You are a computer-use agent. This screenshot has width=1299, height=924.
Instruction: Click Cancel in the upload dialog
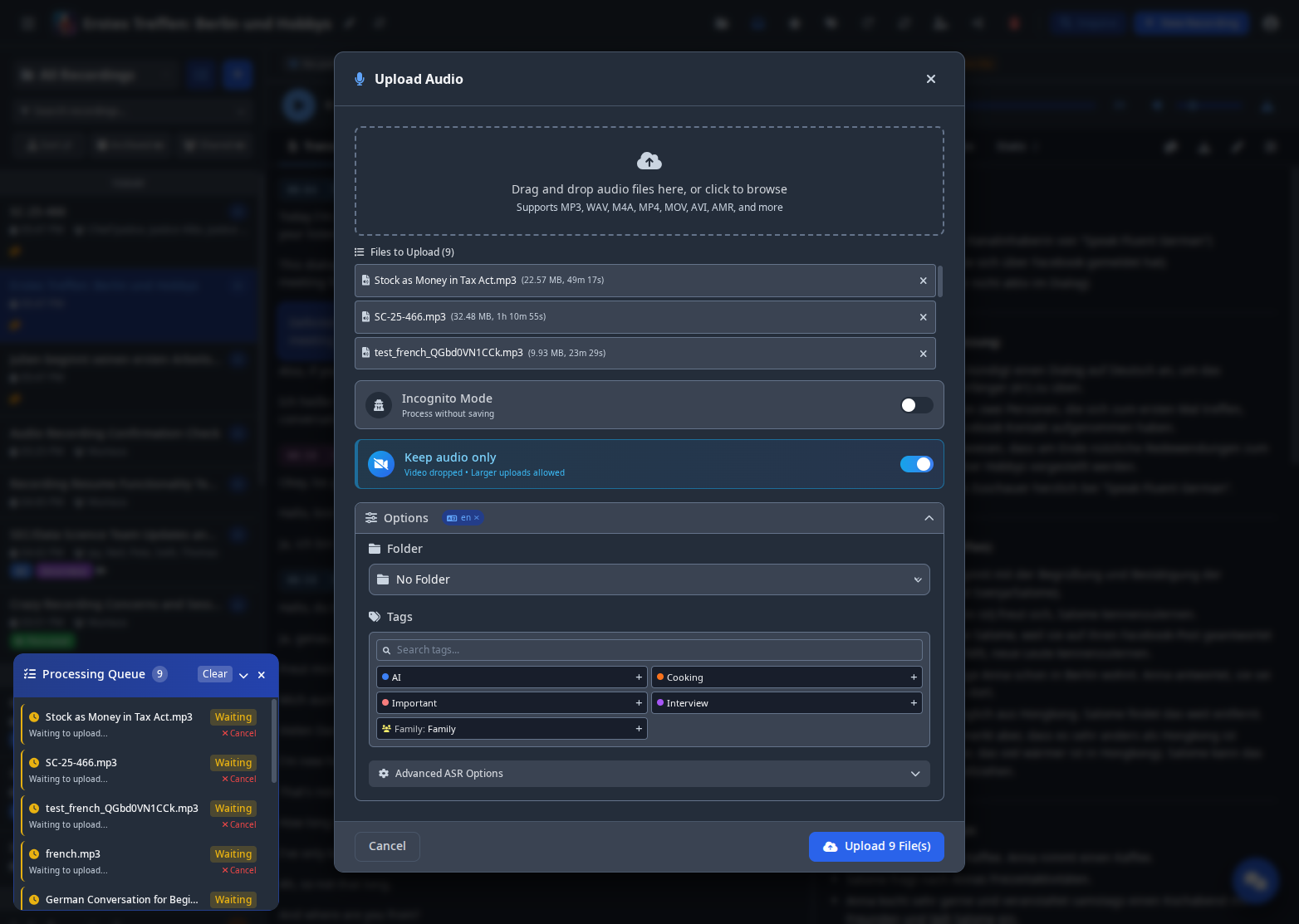(x=387, y=847)
